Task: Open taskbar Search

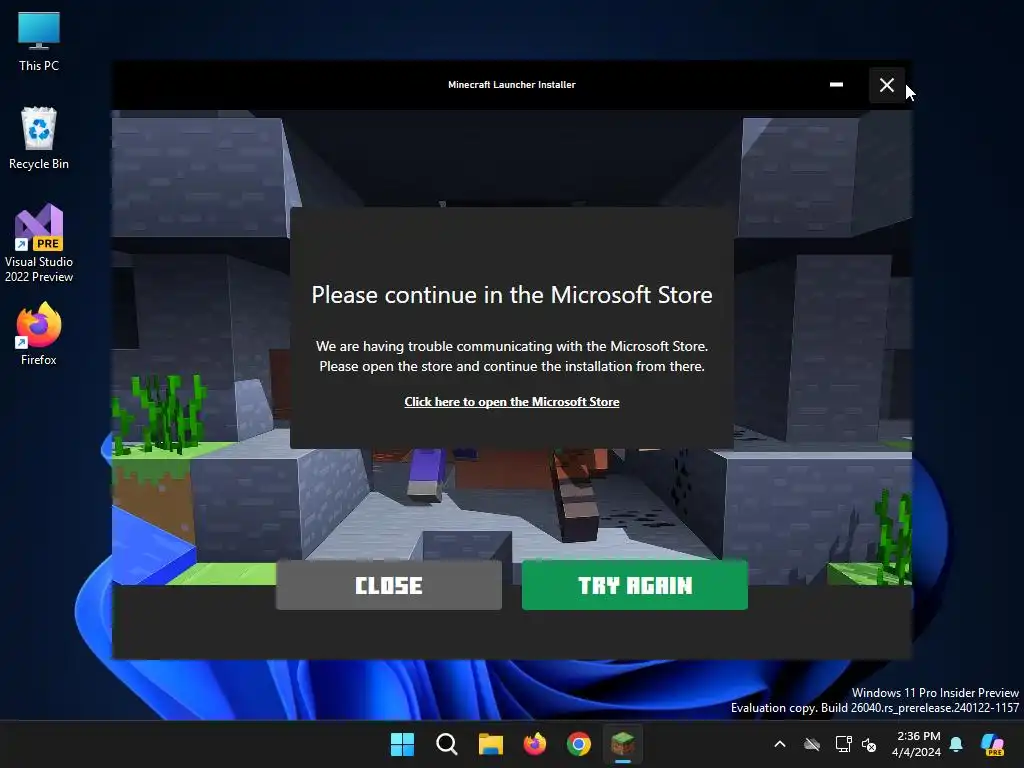Action: click(447, 744)
